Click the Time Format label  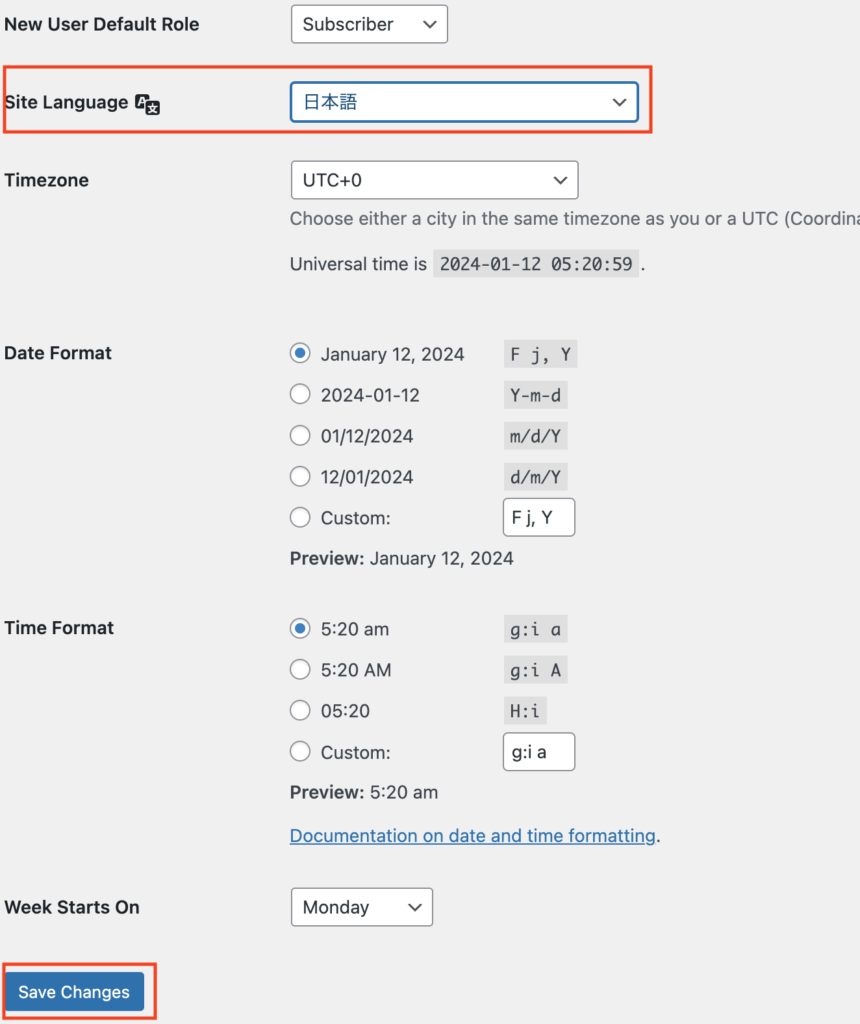(x=59, y=628)
